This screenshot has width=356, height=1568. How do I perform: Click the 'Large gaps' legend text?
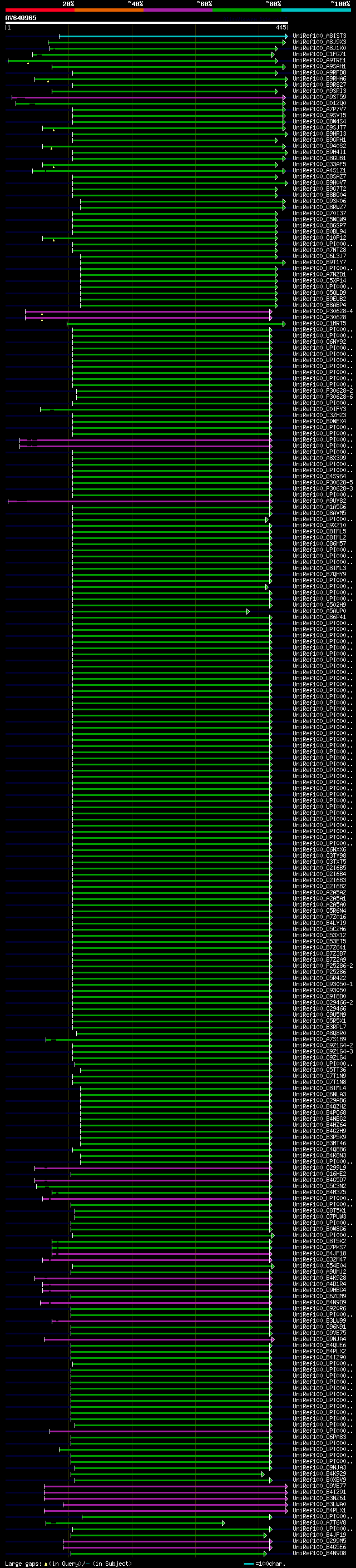pyautogui.click(x=24, y=1564)
